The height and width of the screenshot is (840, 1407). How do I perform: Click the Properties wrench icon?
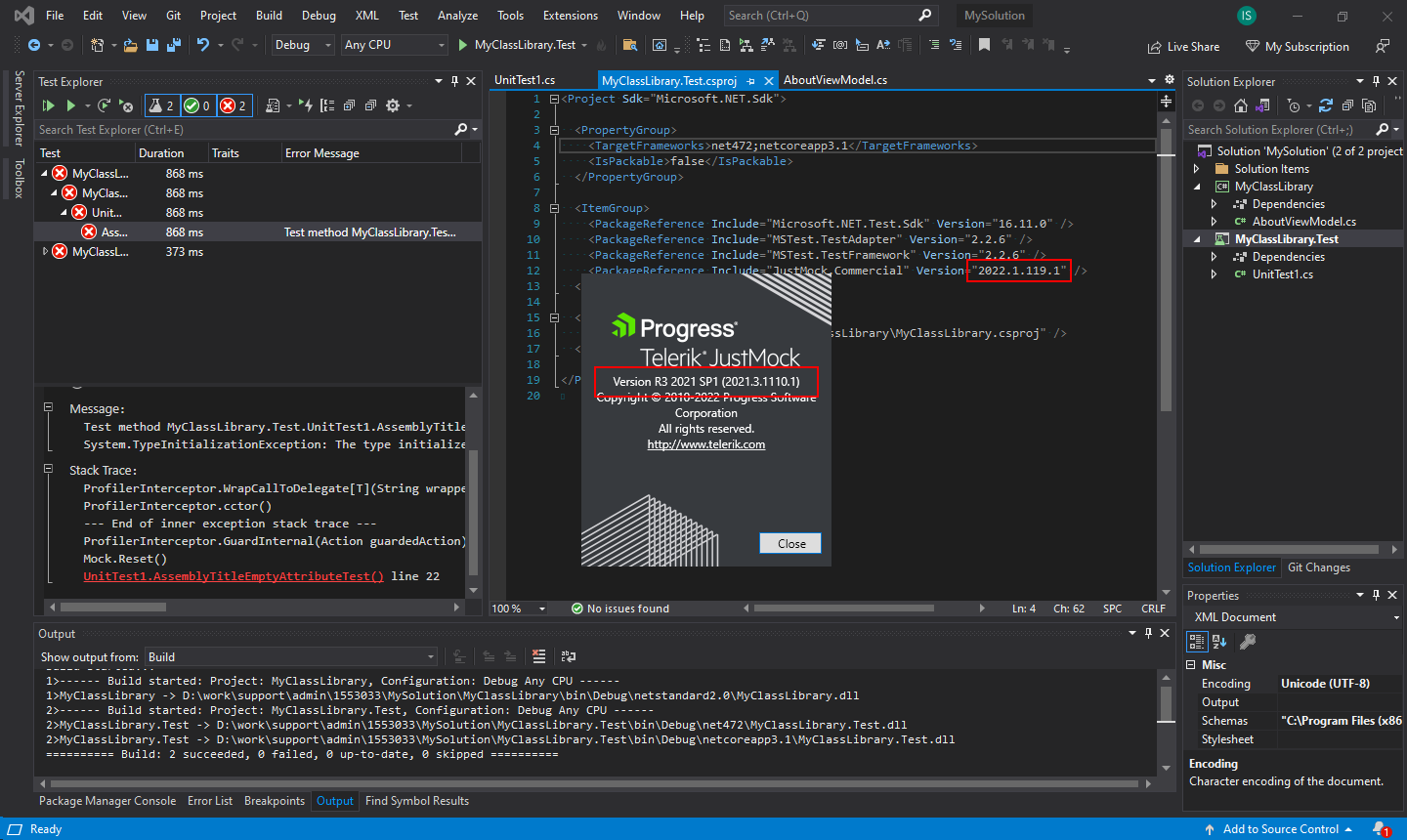click(x=1247, y=642)
